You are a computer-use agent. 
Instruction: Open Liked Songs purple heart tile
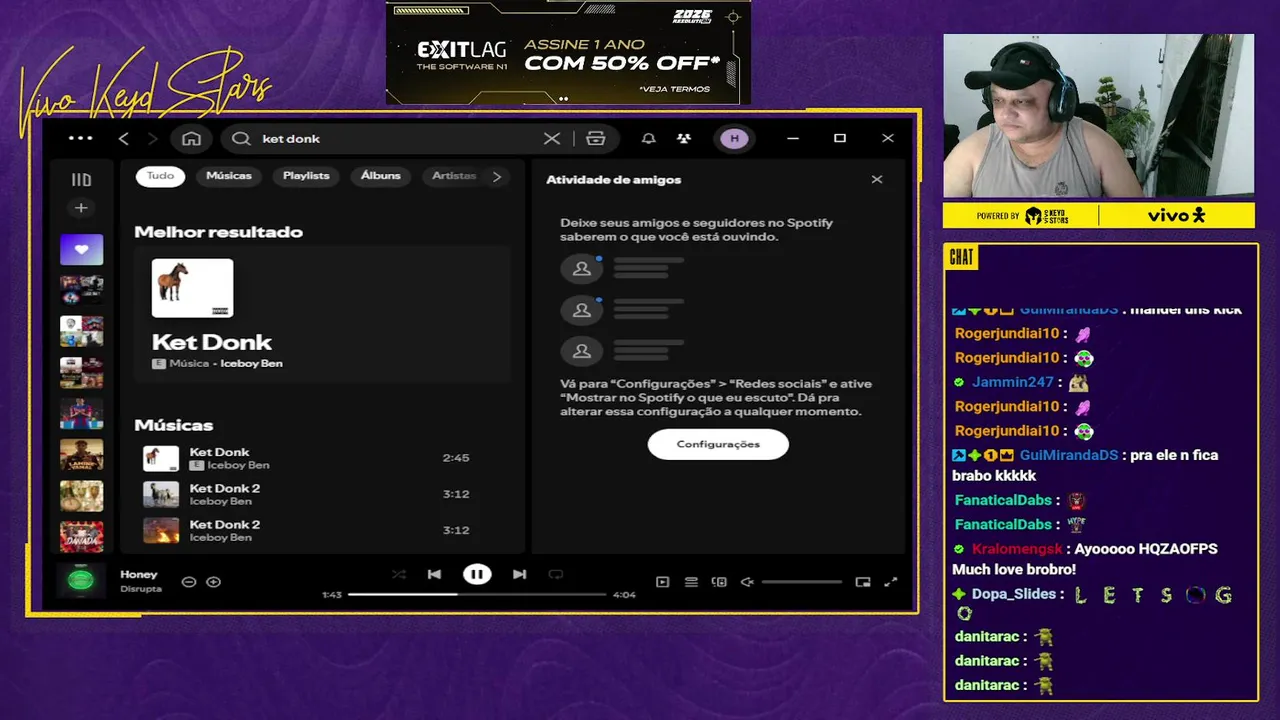point(81,249)
